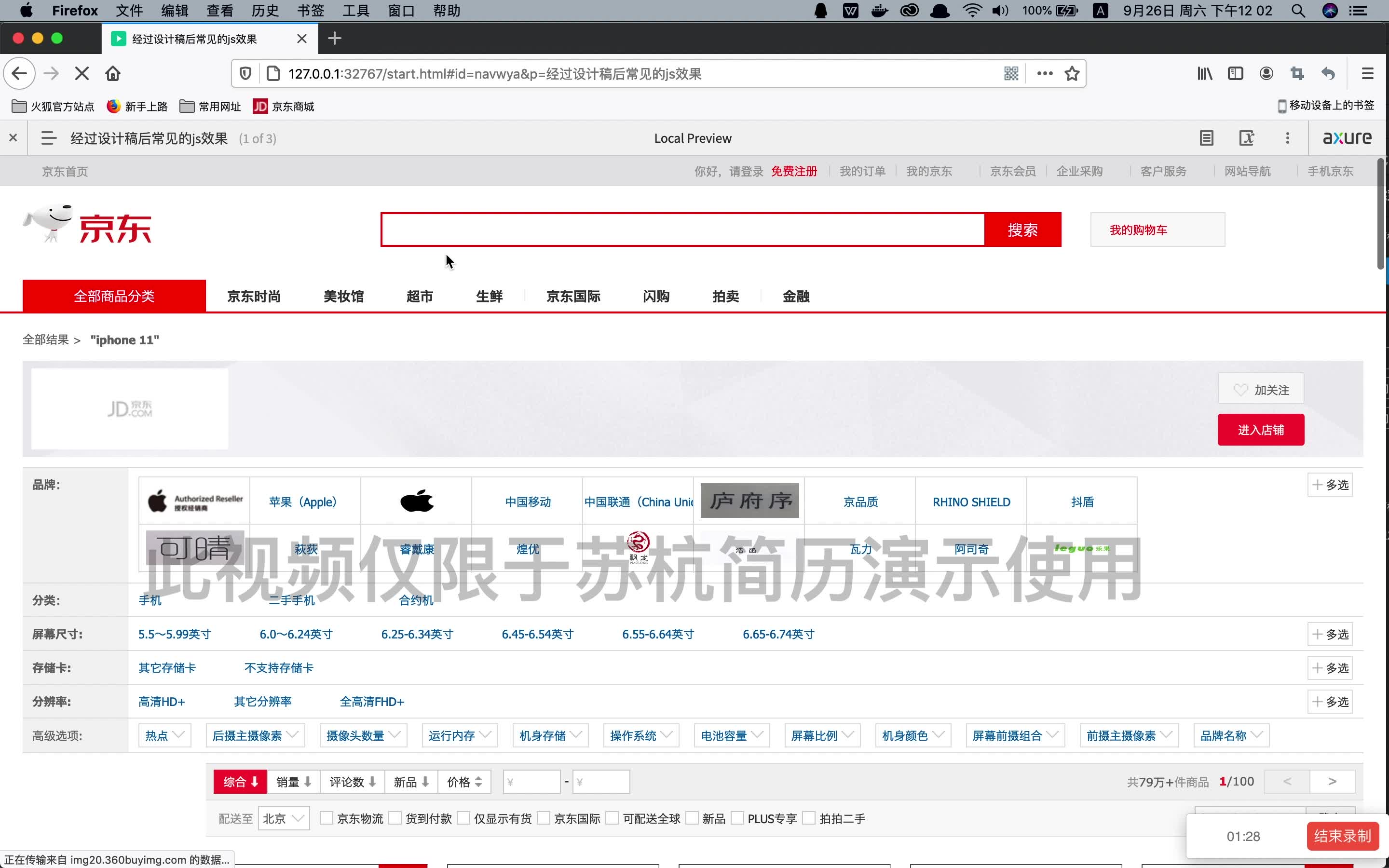Expand the 热点 advanced option dropdown
The height and width of the screenshot is (868, 1389).
pos(165,735)
